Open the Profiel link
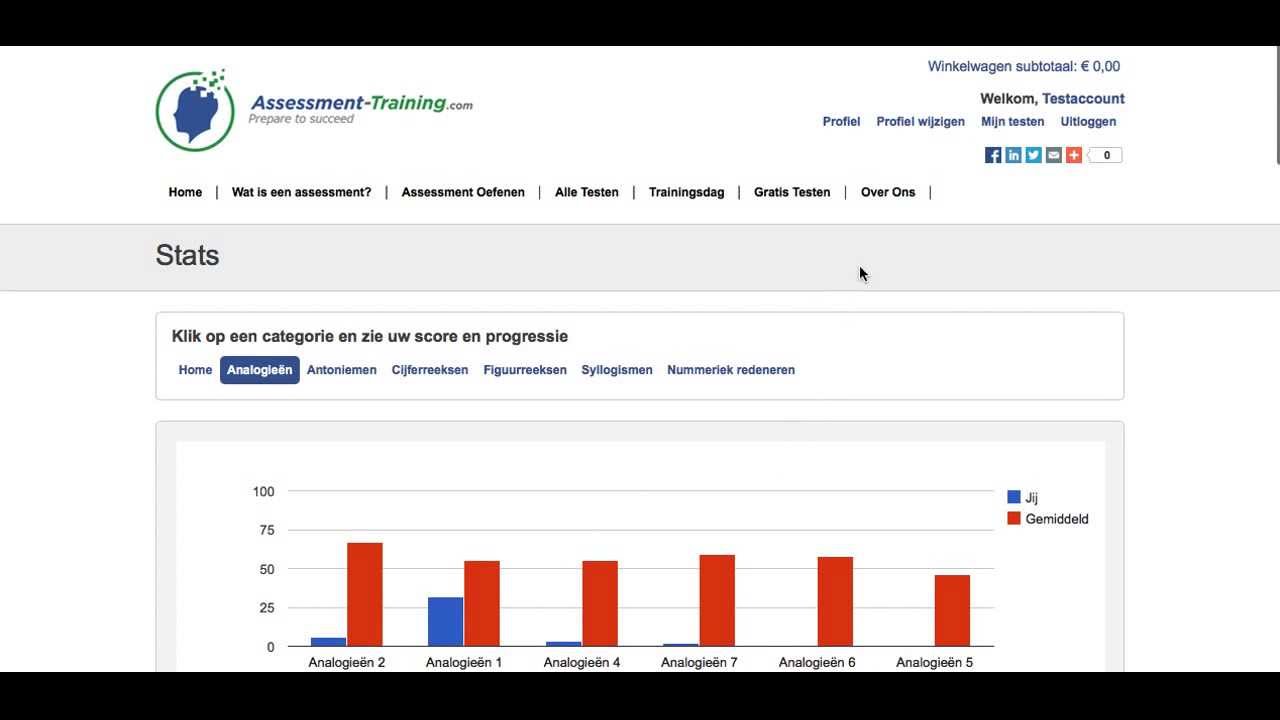 click(841, 122)
